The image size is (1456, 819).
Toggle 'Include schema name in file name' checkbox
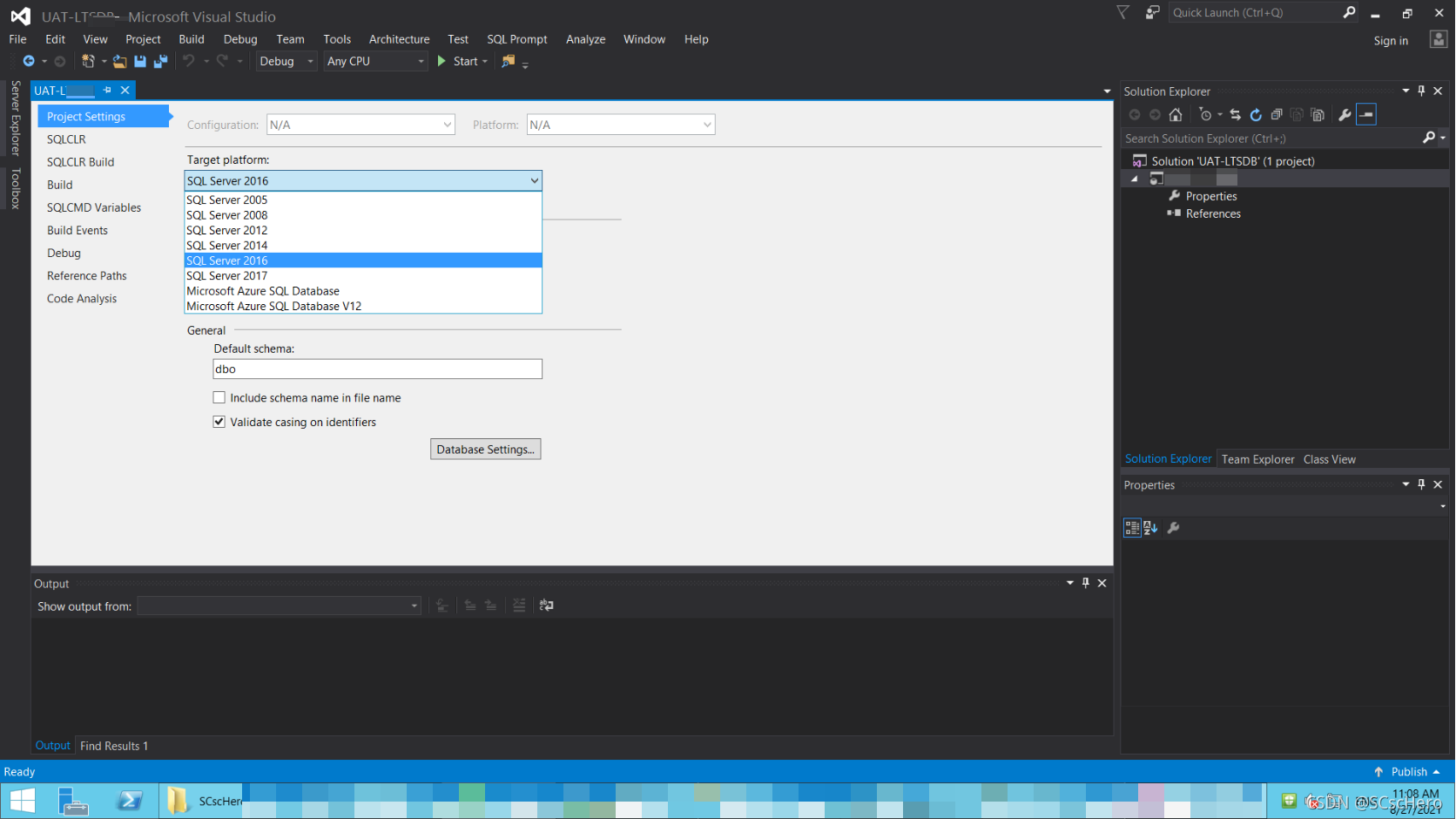pyautogui.click(x=219, y=397)
